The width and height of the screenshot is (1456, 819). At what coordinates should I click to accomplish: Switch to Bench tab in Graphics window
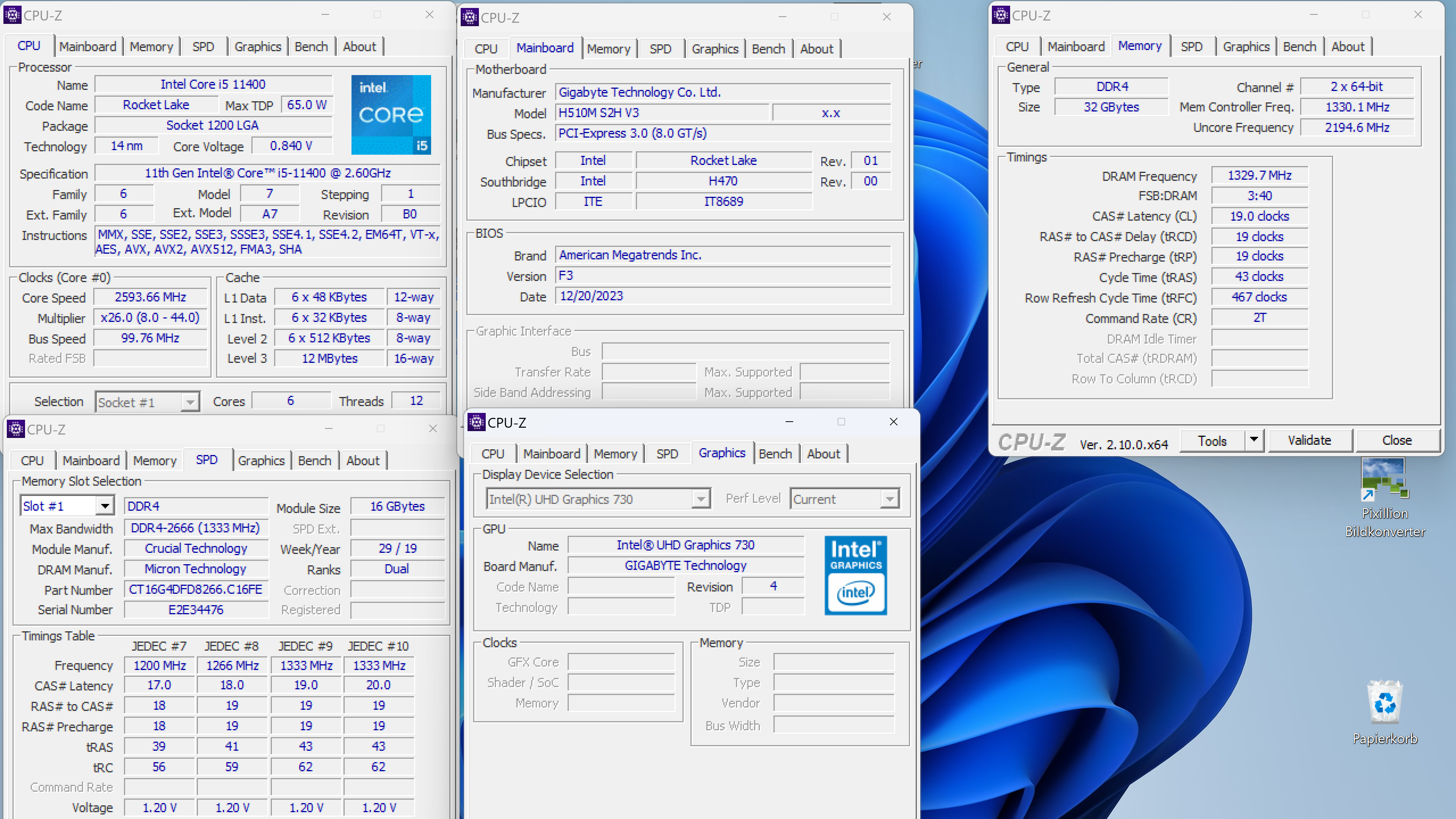click(x=775, y=454)
